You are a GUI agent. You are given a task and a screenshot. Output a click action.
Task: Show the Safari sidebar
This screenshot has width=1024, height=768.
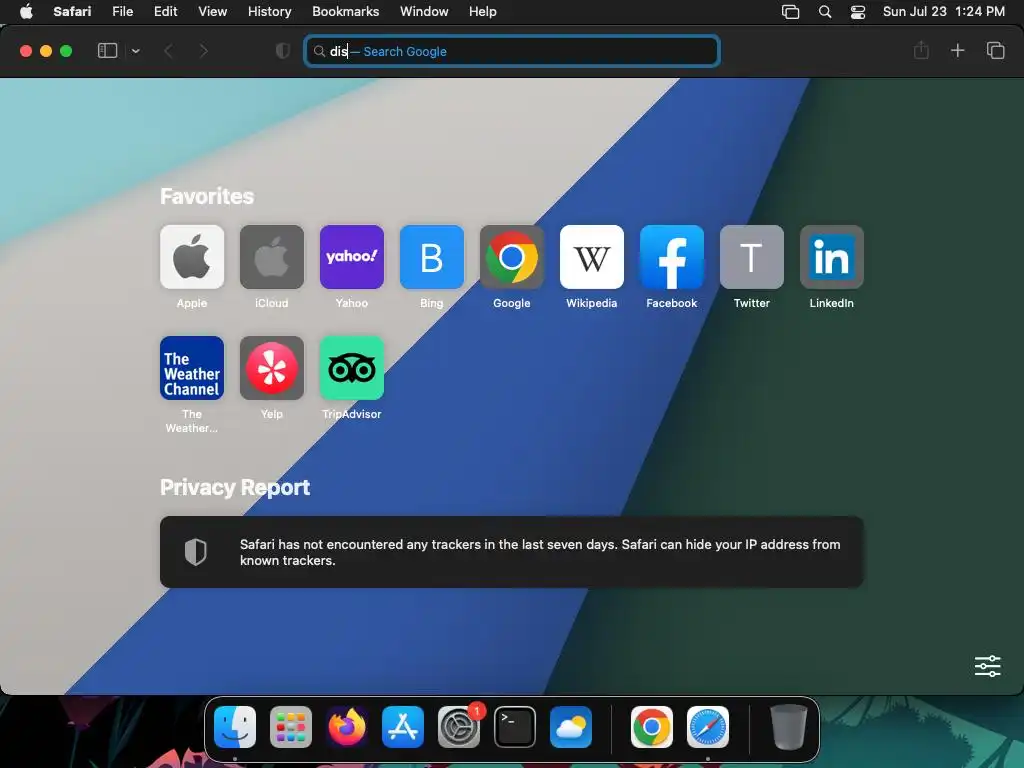[x=107, y=51]
